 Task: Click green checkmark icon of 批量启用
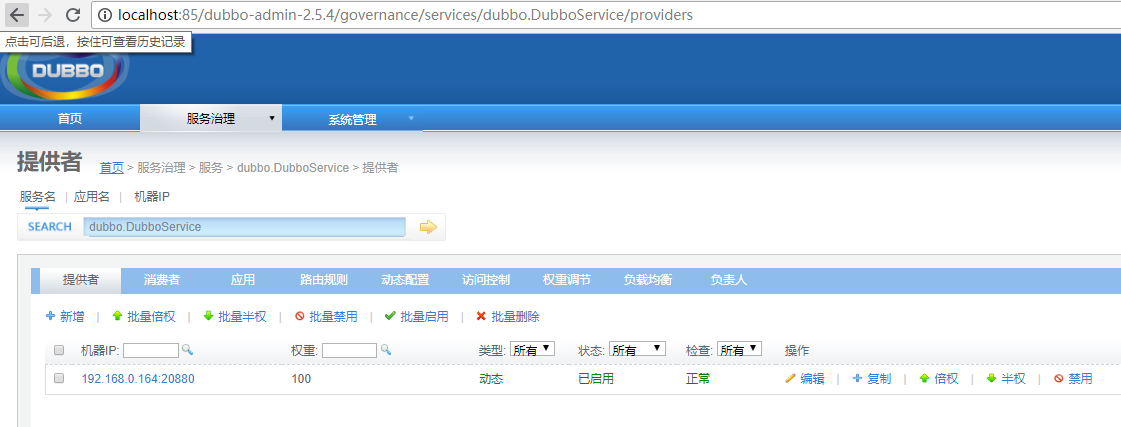[x=390, y=315]
